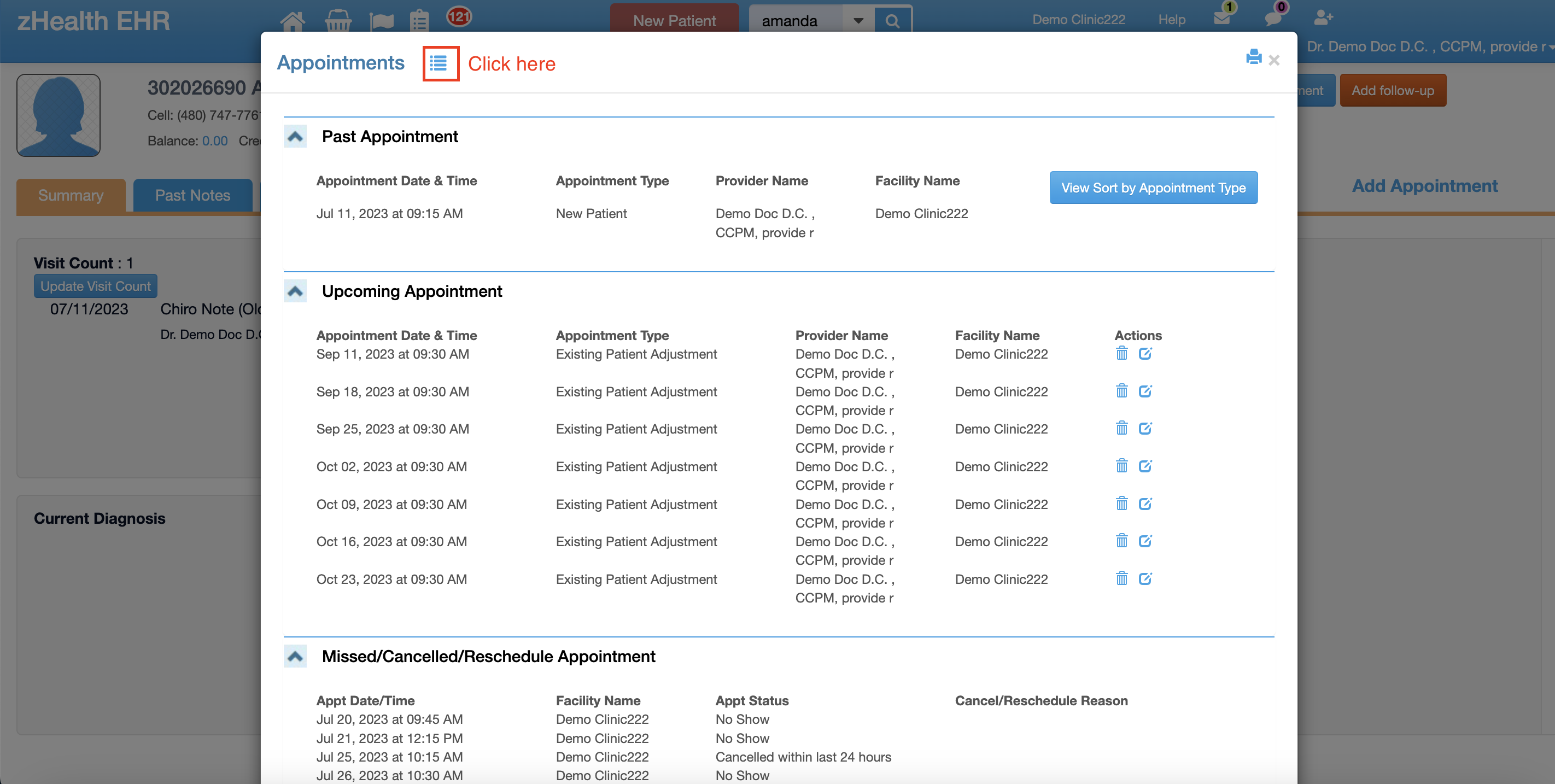Edit the Oct 02, 2023 appointment
Viewport: 1555px width, 784px height.
pyautogui.click(x=1145, y=466)
